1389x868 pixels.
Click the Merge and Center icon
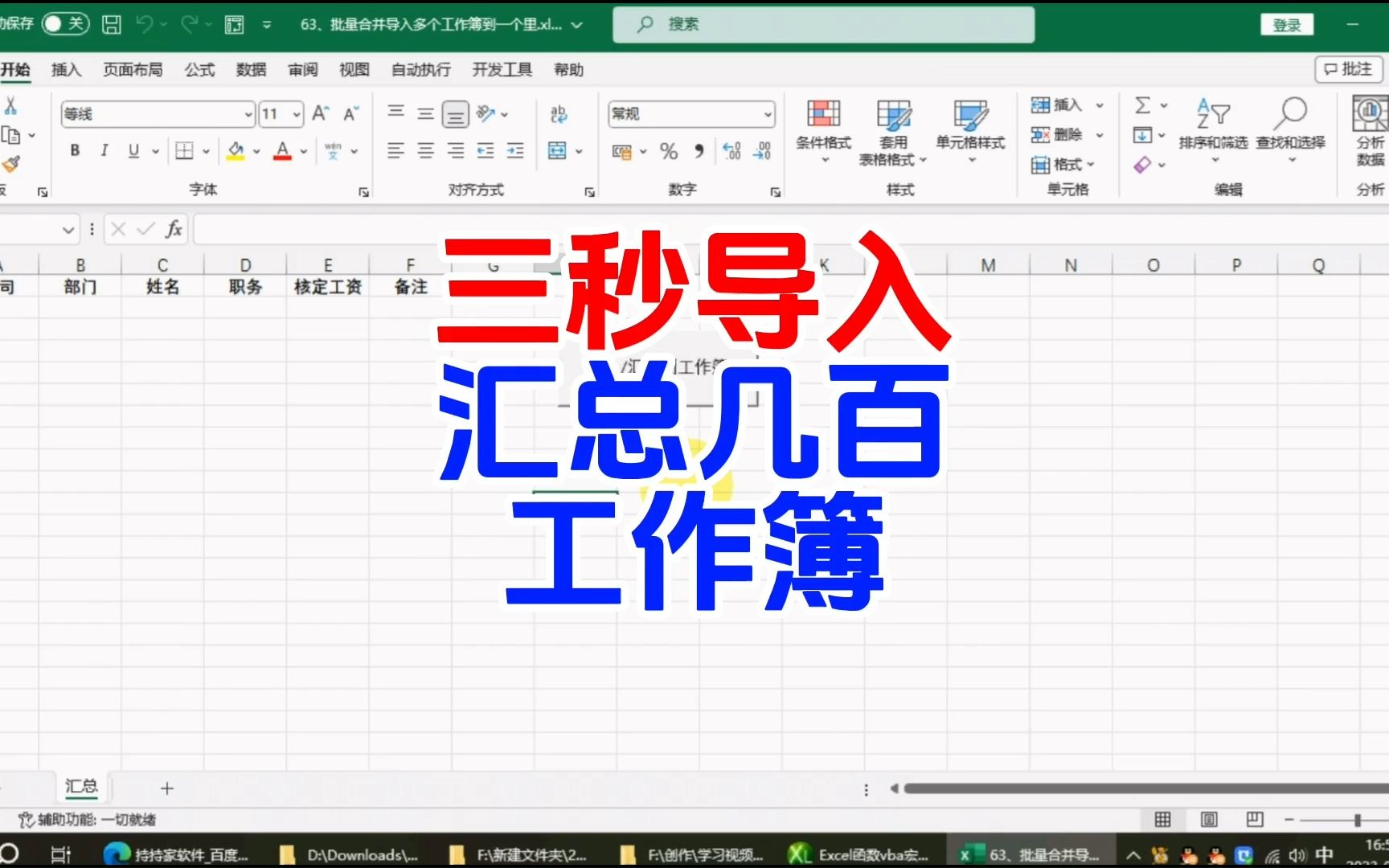tap(557, 150)
